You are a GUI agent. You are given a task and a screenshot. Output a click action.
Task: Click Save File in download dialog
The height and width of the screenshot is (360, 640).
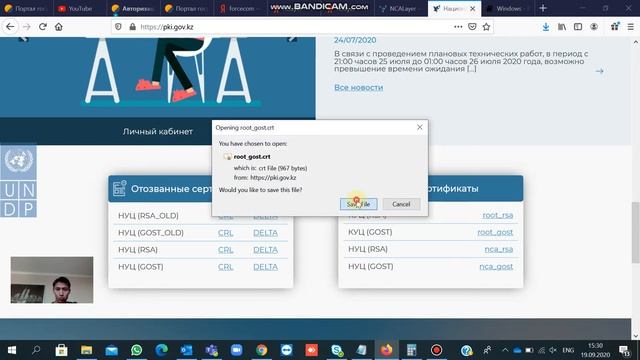point(358,204)
